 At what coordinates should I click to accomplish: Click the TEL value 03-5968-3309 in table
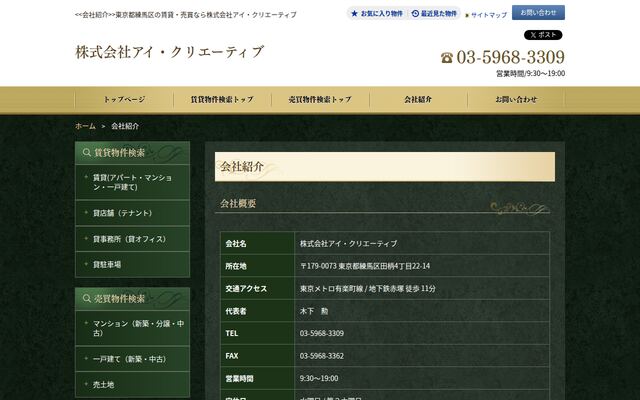coord(322,333)
